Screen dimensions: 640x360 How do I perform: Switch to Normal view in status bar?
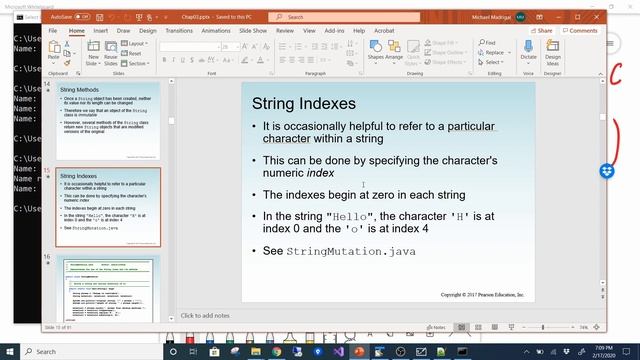pos(462,327)
